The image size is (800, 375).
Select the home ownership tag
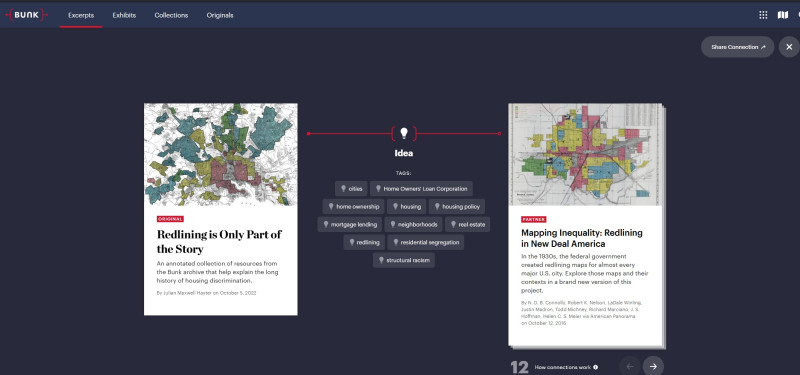coord(353,207)
